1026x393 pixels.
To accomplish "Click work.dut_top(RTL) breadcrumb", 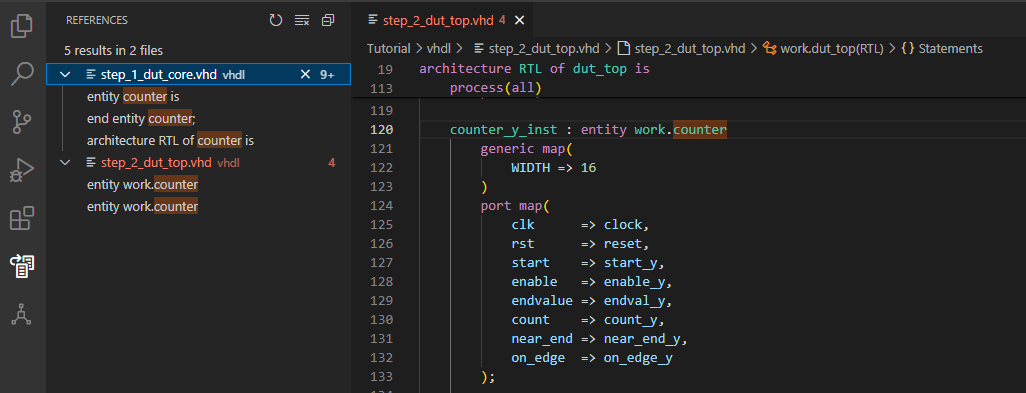I will click(x=823, y=48).
